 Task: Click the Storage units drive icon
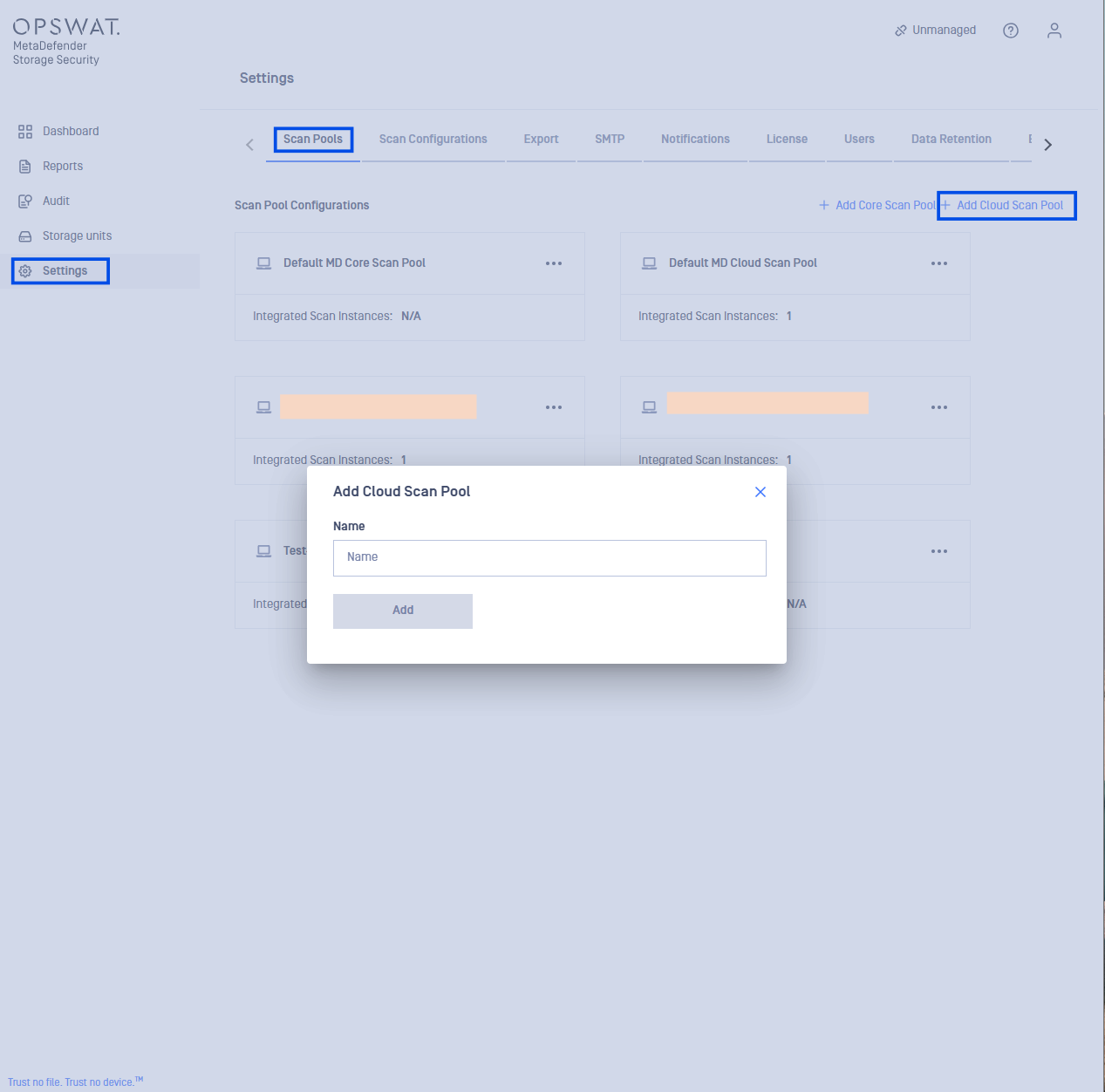[25, 236]
